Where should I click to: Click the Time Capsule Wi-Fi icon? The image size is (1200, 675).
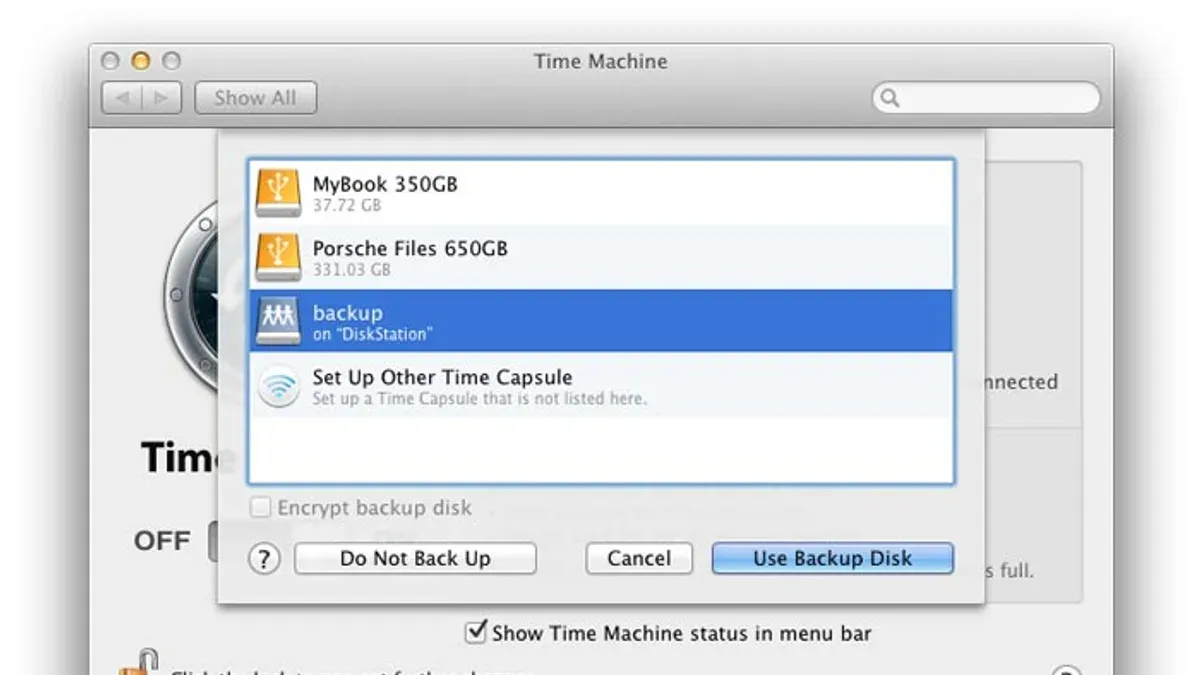pyautogui.click(x=278, y=385)
